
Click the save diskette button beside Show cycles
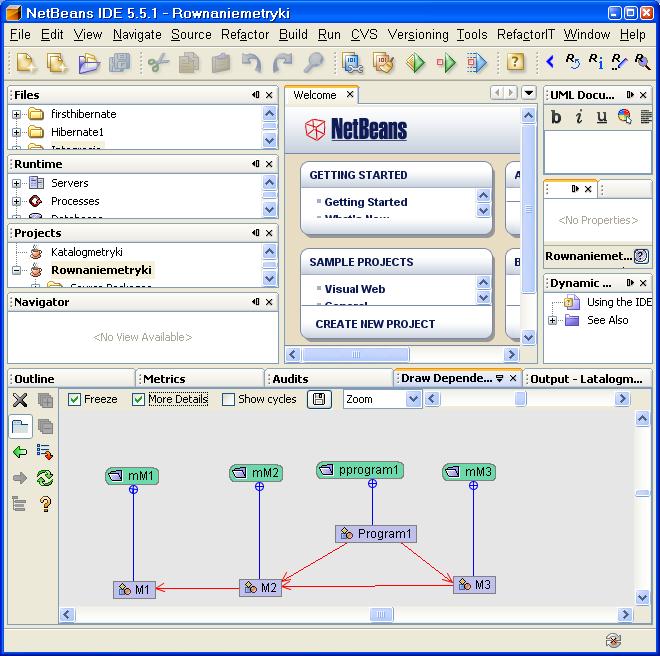[x=319, y=399]
